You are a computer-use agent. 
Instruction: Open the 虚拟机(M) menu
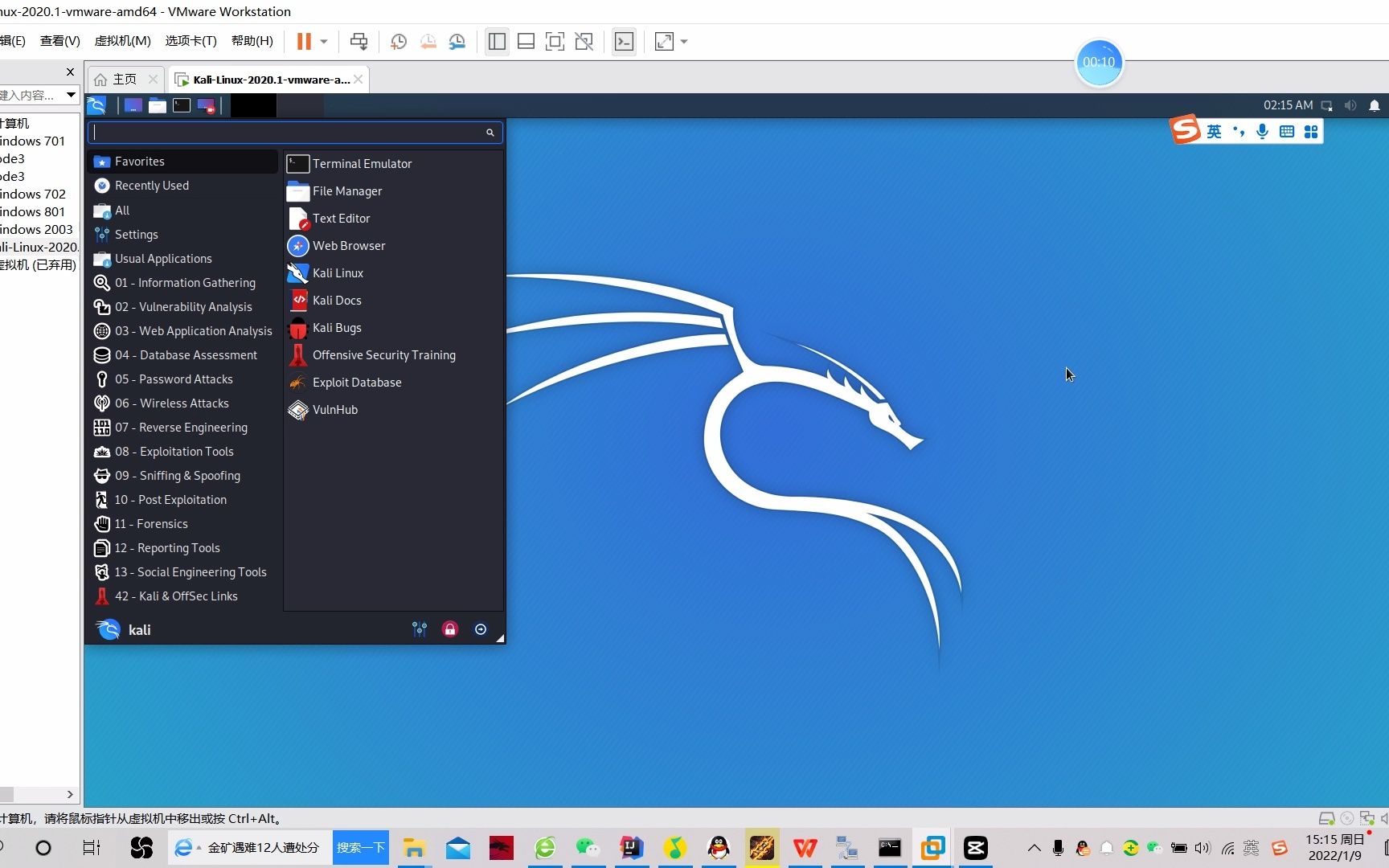click(122, 41)
